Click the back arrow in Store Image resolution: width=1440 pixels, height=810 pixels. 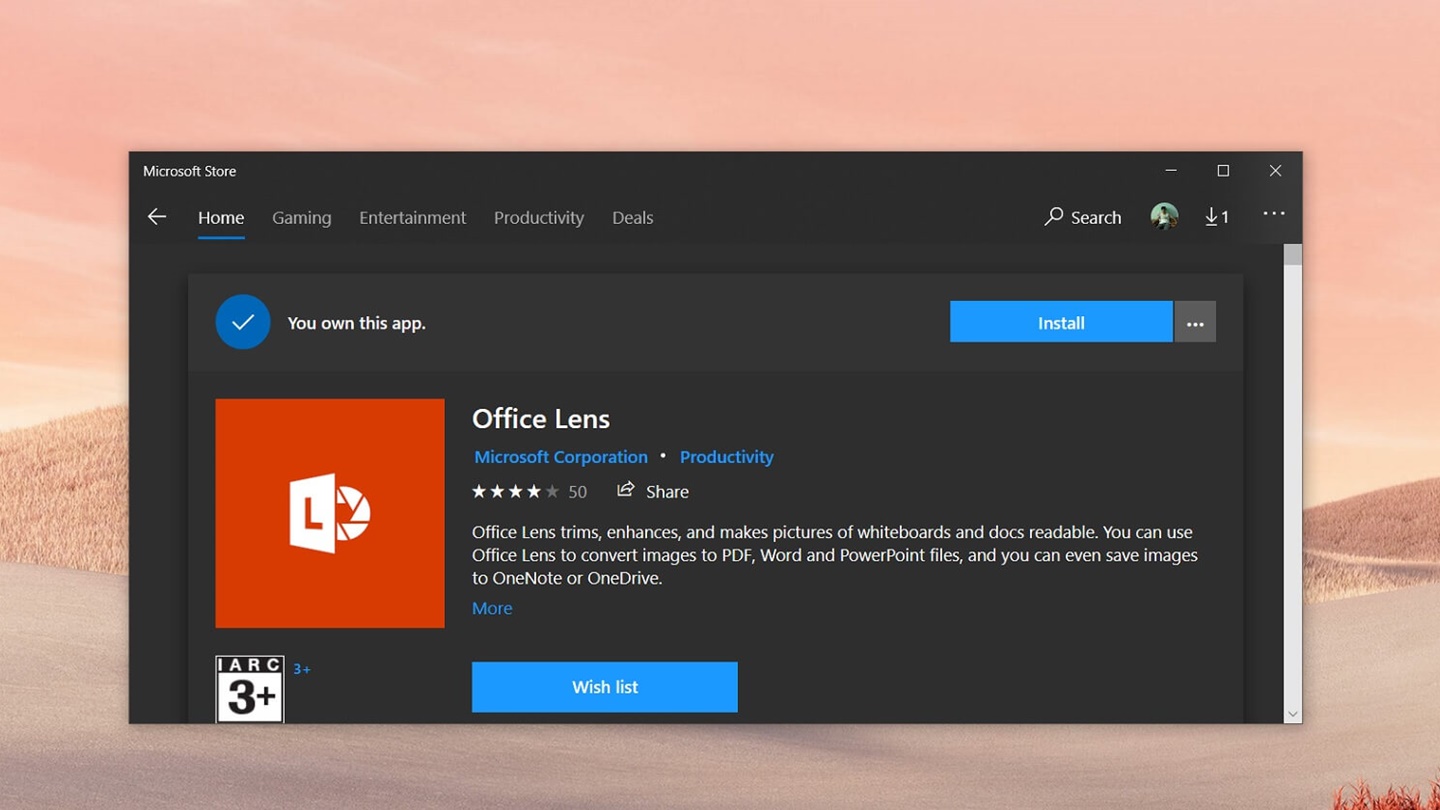[157, 217]
